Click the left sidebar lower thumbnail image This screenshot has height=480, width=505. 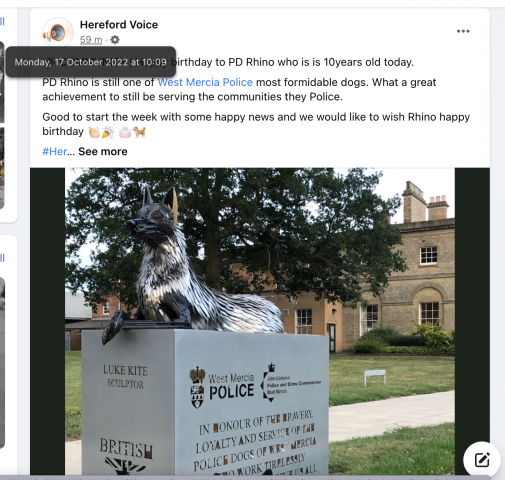pos(2,362)
